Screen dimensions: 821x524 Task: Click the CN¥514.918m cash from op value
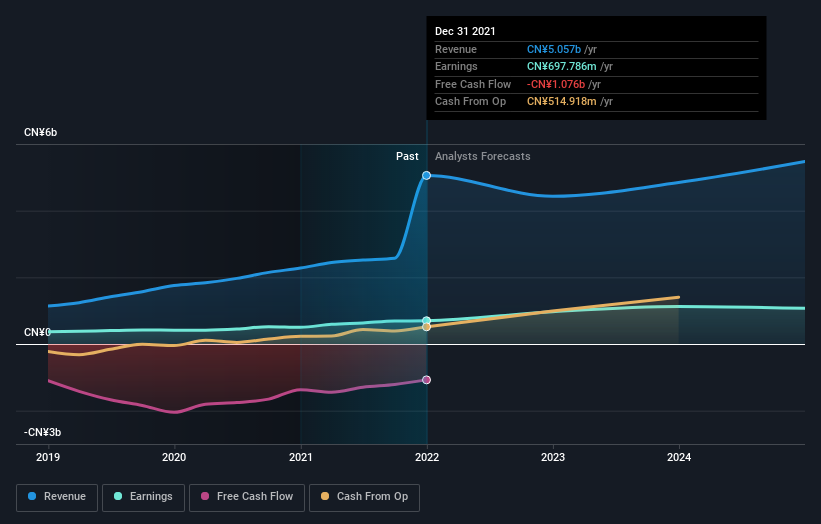click(x=562, y=102)
